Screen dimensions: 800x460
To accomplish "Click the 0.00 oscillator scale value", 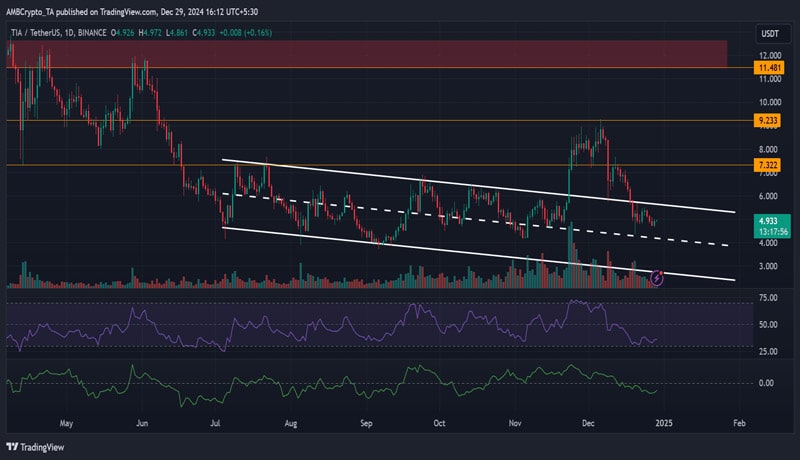I will [766, 383].
